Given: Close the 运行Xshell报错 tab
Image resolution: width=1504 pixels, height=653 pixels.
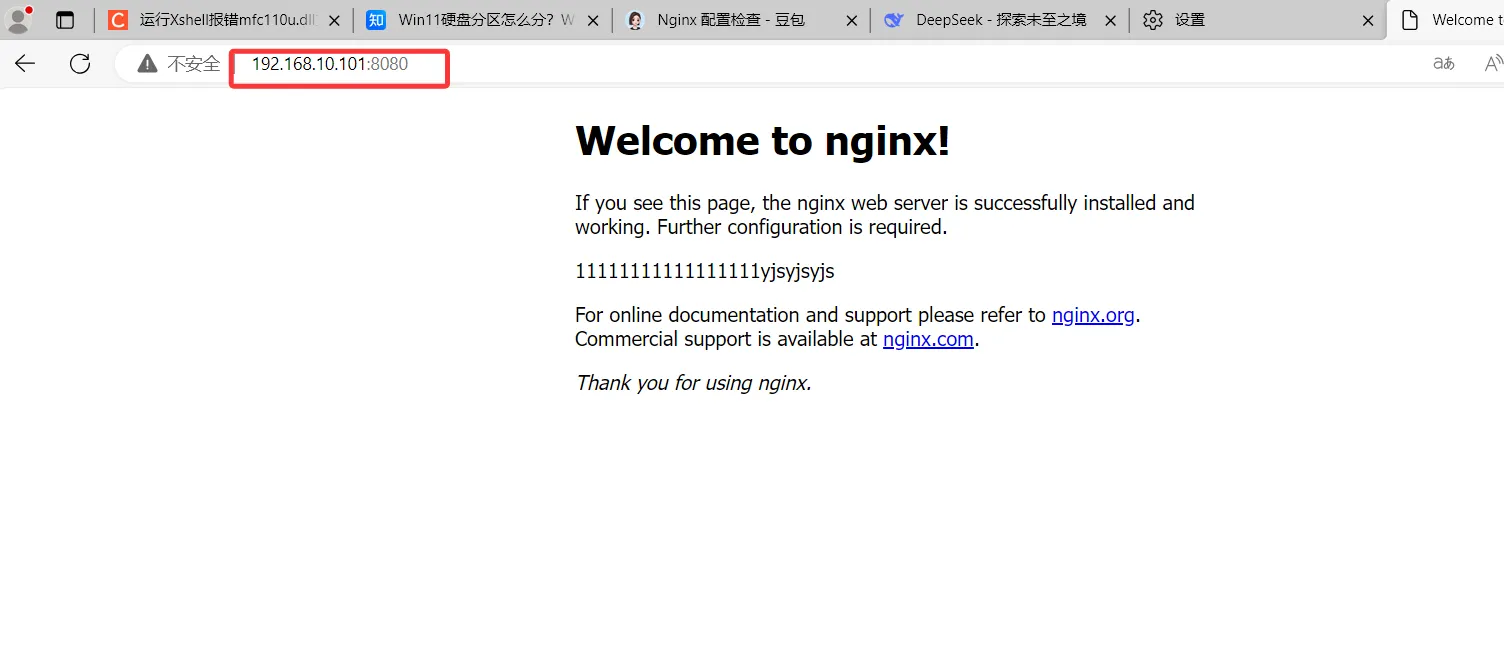Looking at the screenshot, I should [x=334, y=20].
